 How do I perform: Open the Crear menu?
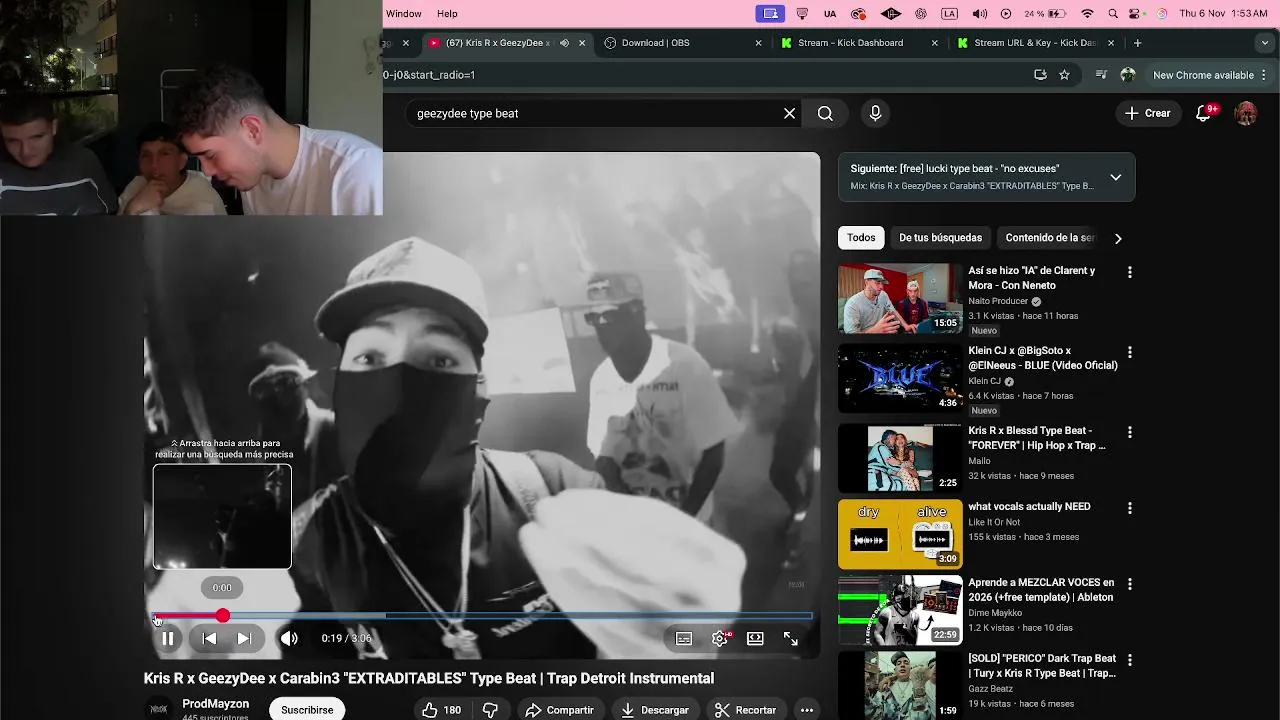(x=1147, y=113)
